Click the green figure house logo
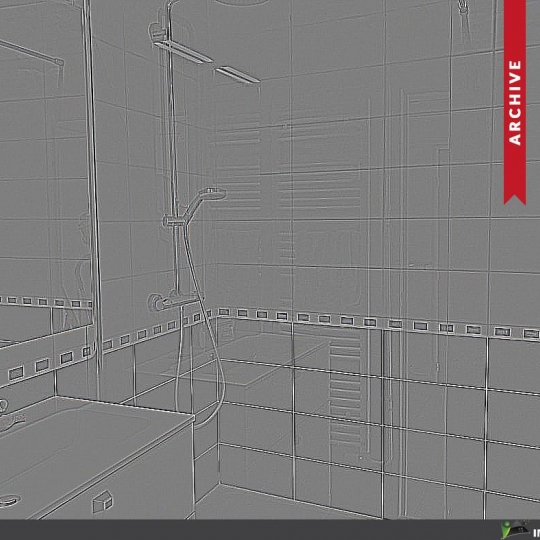This screenshot has width=540, height=540. coord(515,530)
